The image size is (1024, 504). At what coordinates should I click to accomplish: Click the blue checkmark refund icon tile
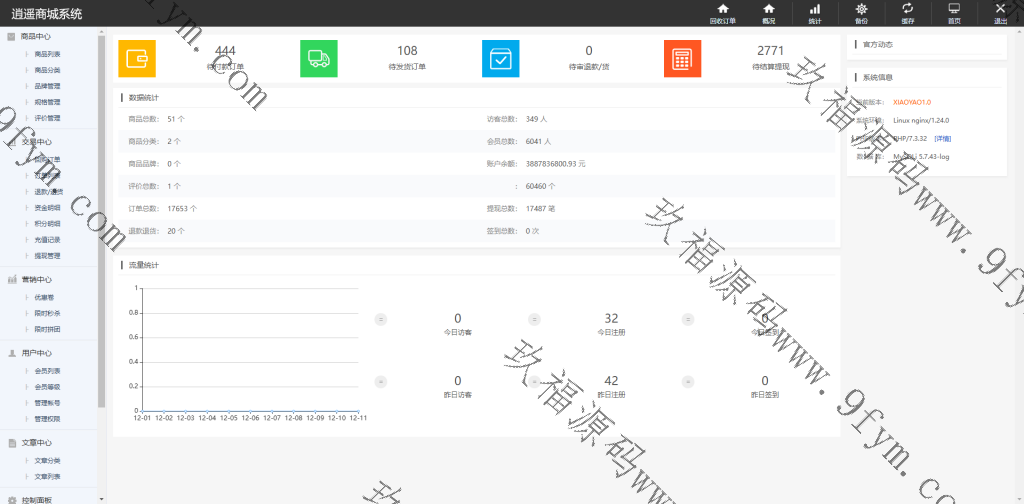[x=500, y=59]
